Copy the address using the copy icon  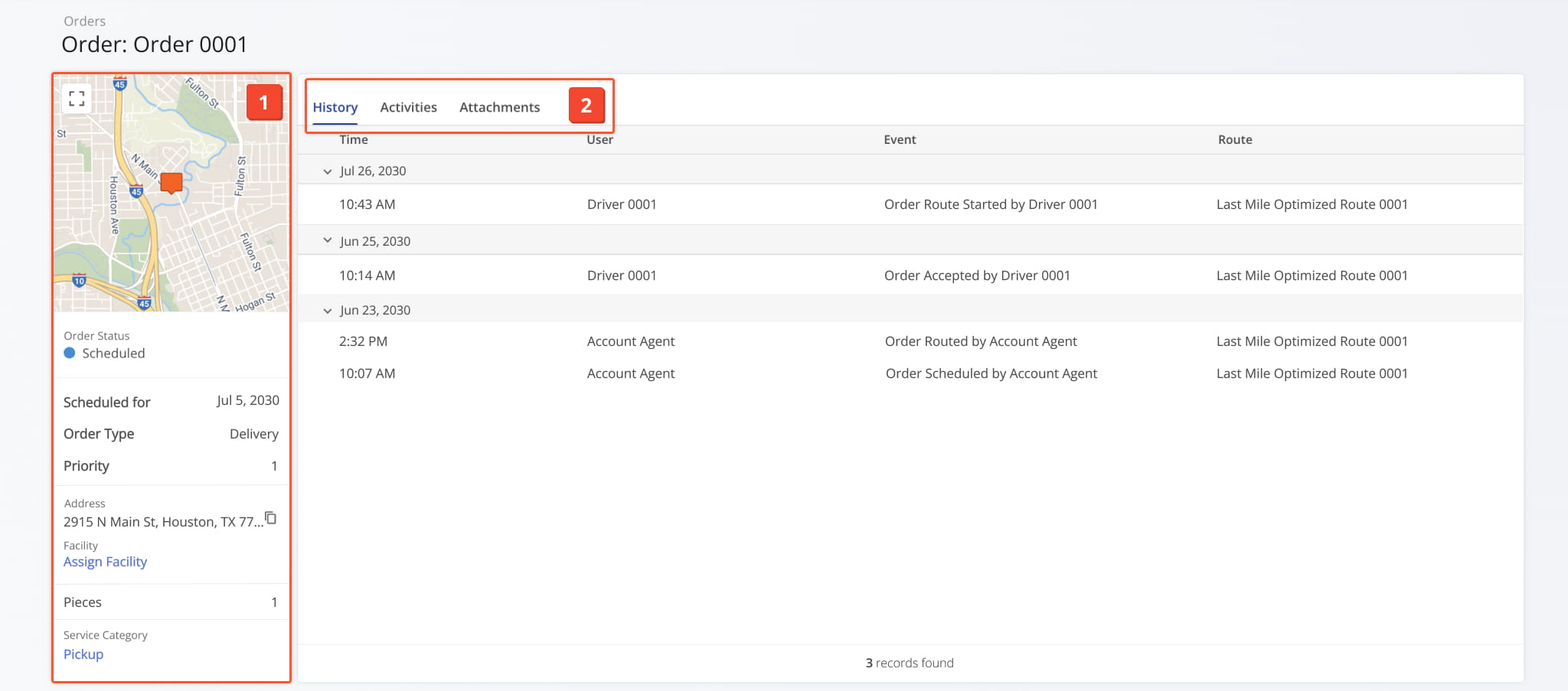(x=271, y=517)
